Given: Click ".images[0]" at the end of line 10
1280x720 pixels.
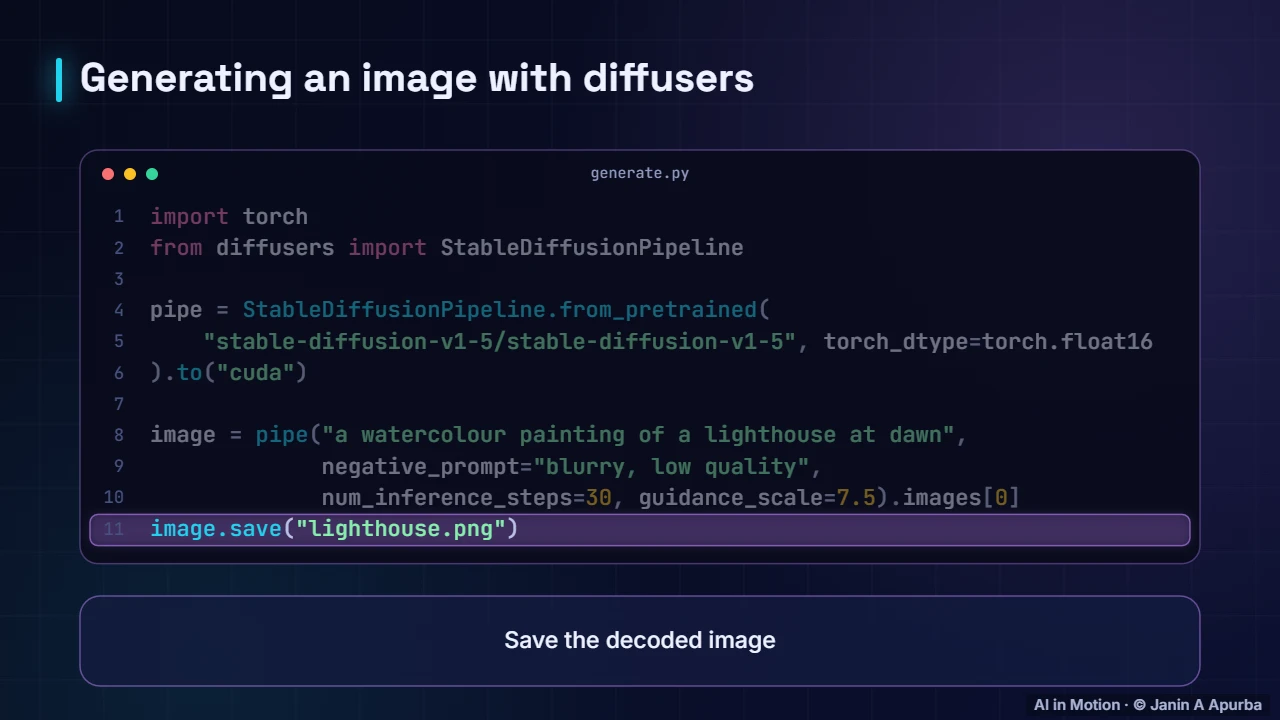Looking at the screenshot, I should point(955,497).
